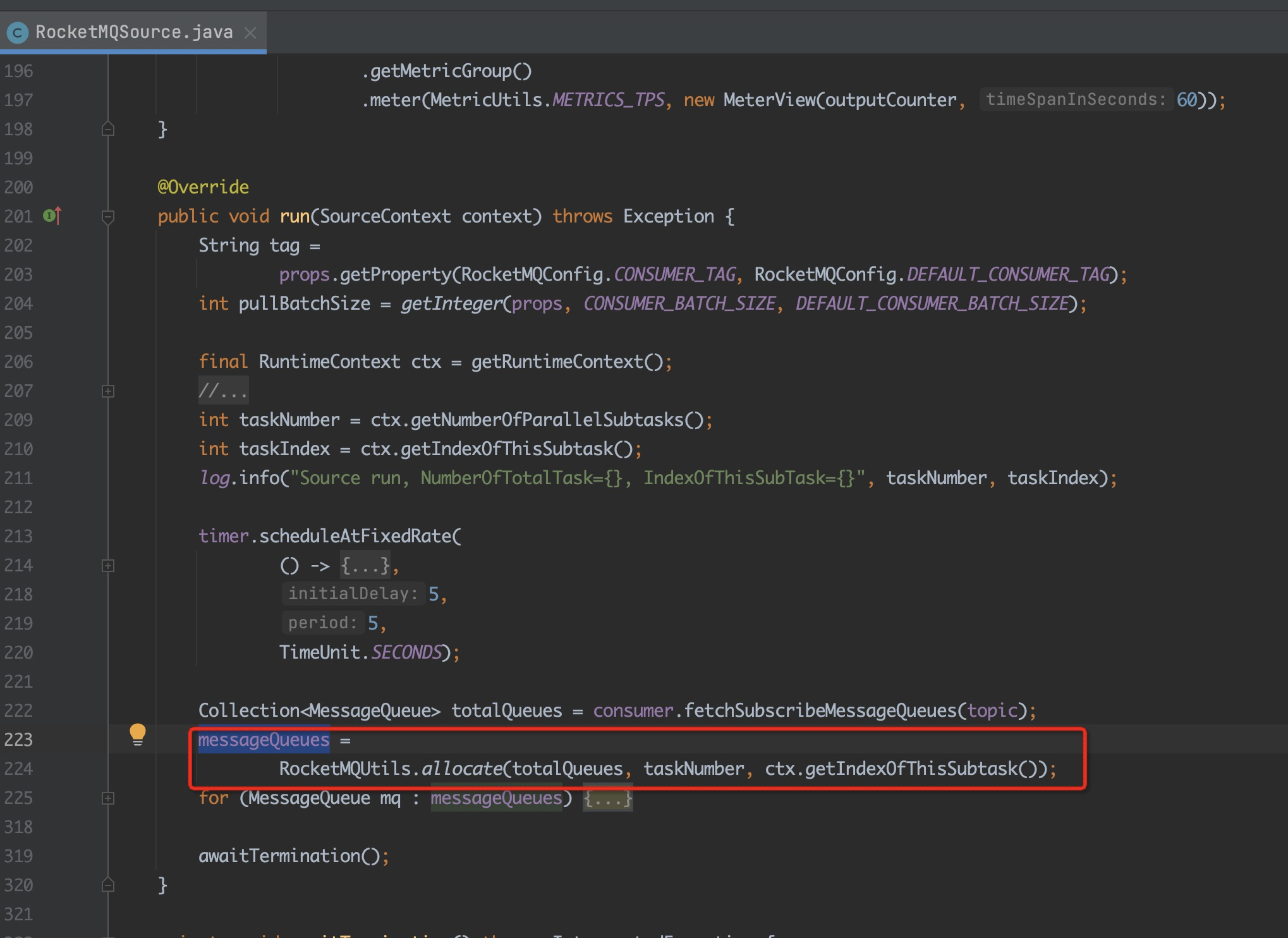Screen dimensions: 1288x938
Task: Click the period parameter hint
Action: click(x=322, y=623)
